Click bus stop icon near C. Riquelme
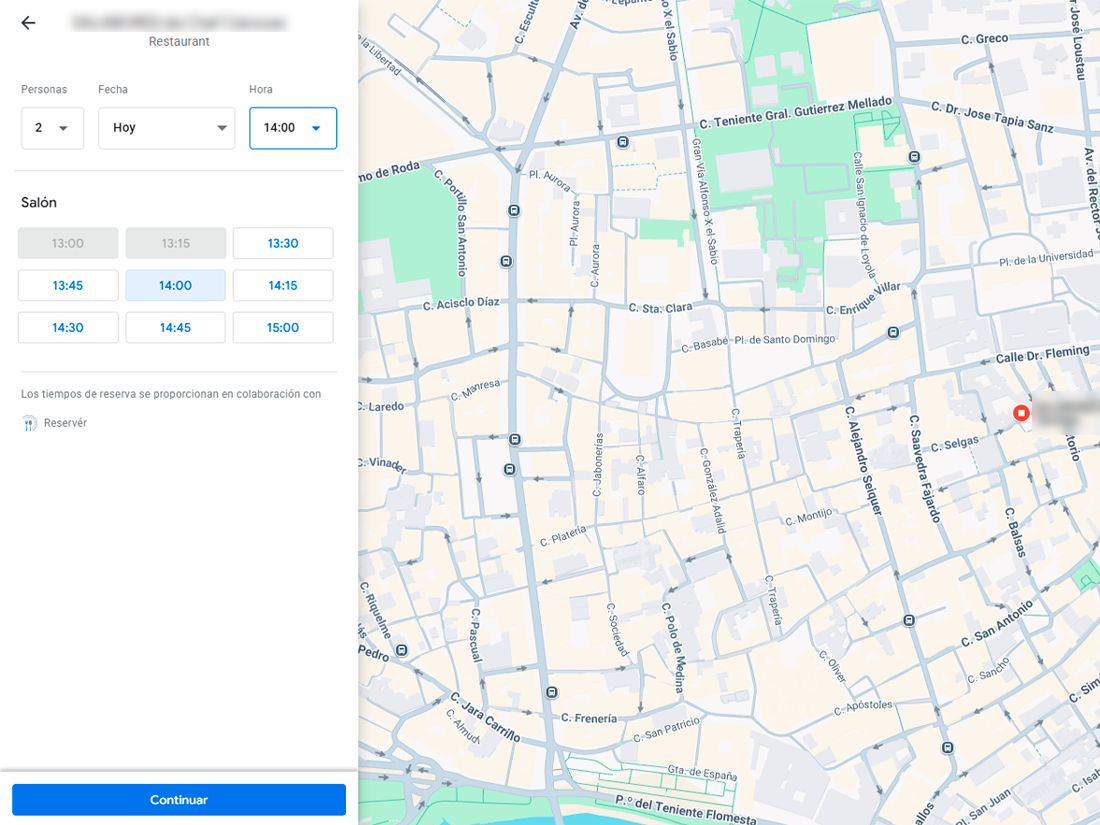1100x825 pixels. click(402, 650)
